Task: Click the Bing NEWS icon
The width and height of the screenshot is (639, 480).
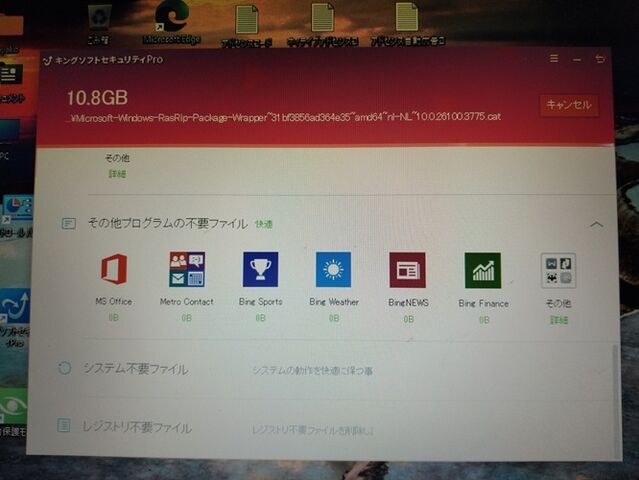Action: (x=408, y=270)
